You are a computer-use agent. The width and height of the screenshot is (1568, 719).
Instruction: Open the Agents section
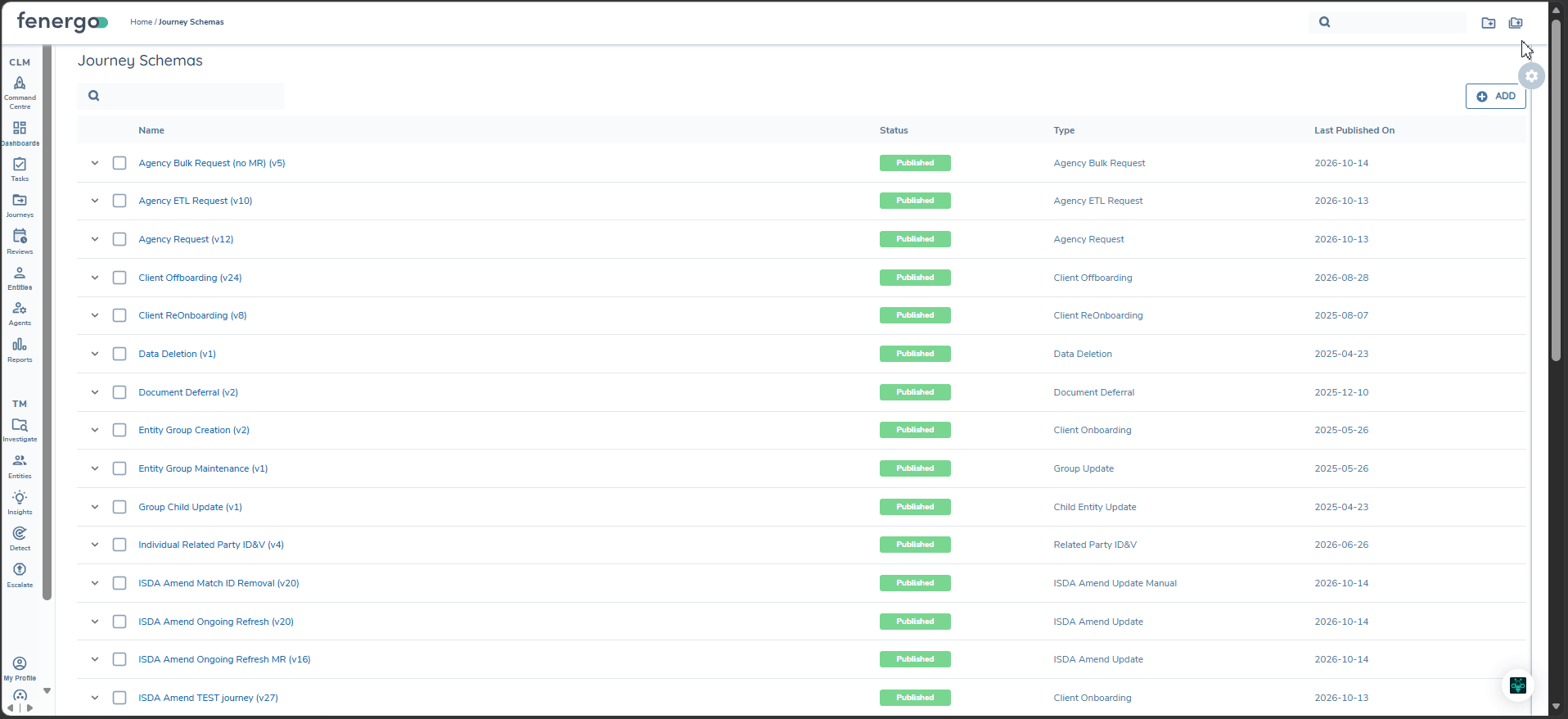(x=20, y=314)
